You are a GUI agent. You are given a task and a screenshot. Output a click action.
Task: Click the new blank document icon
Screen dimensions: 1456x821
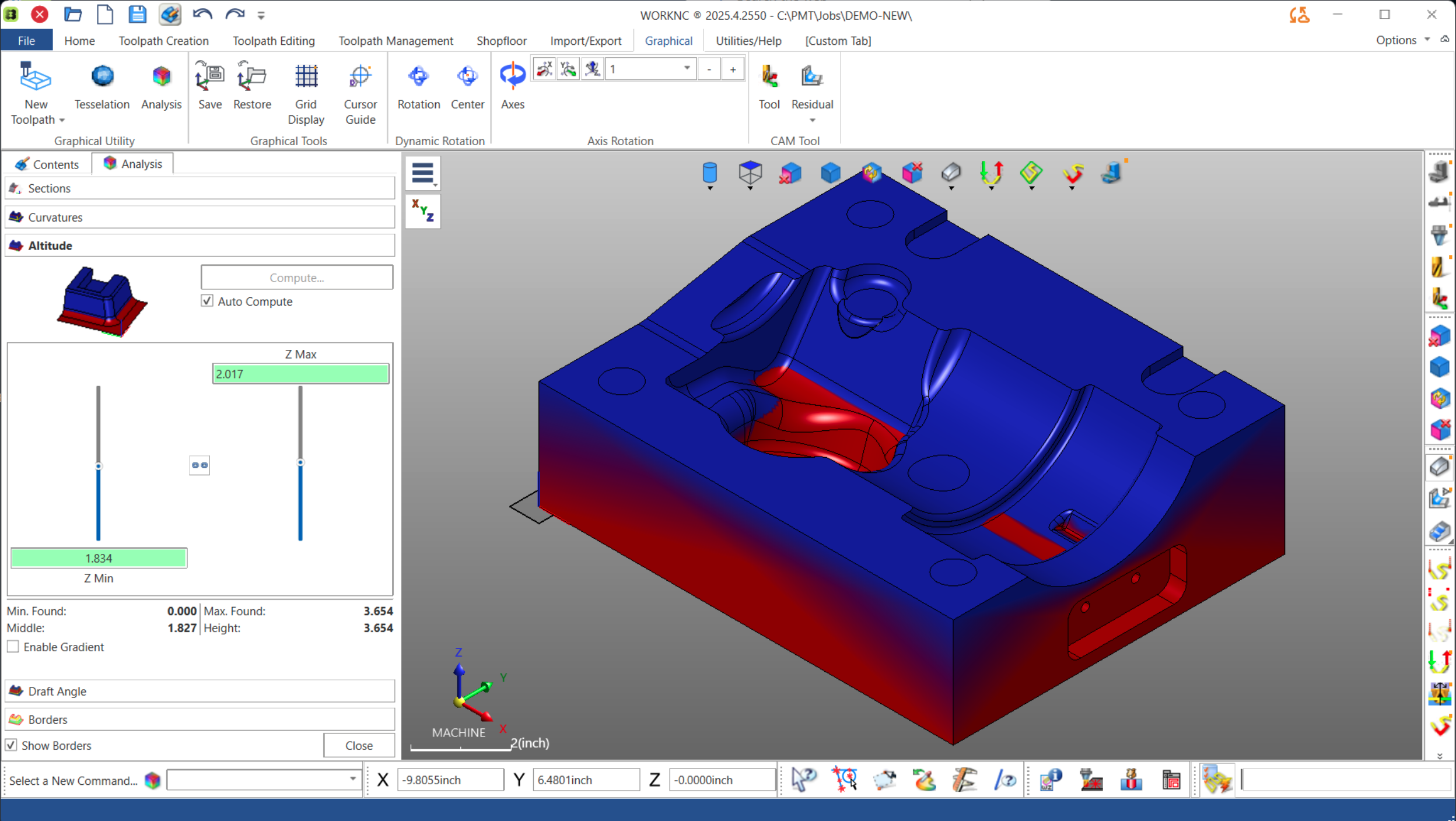pyautogui.click(x=105, y=14)
